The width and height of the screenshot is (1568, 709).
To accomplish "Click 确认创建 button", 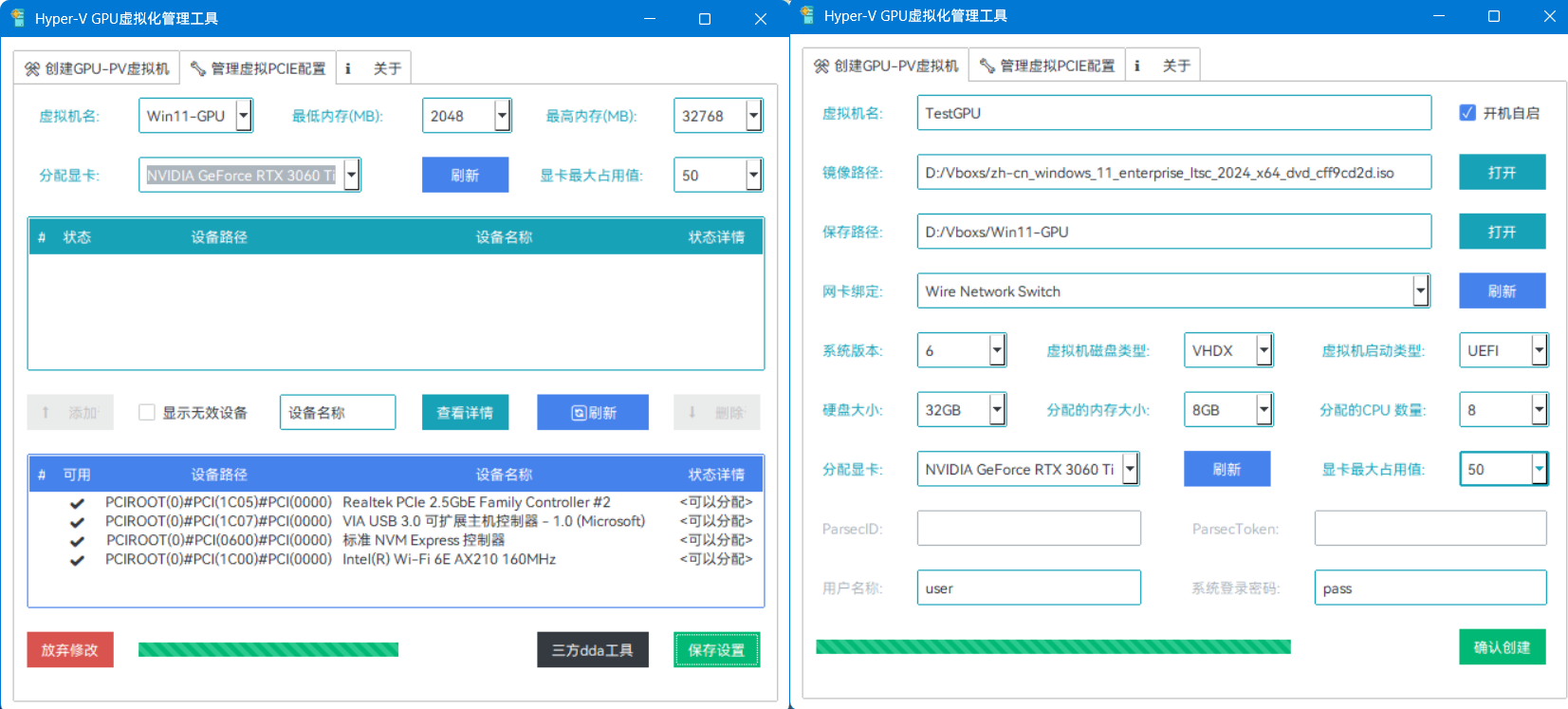I will [1503, 647].
